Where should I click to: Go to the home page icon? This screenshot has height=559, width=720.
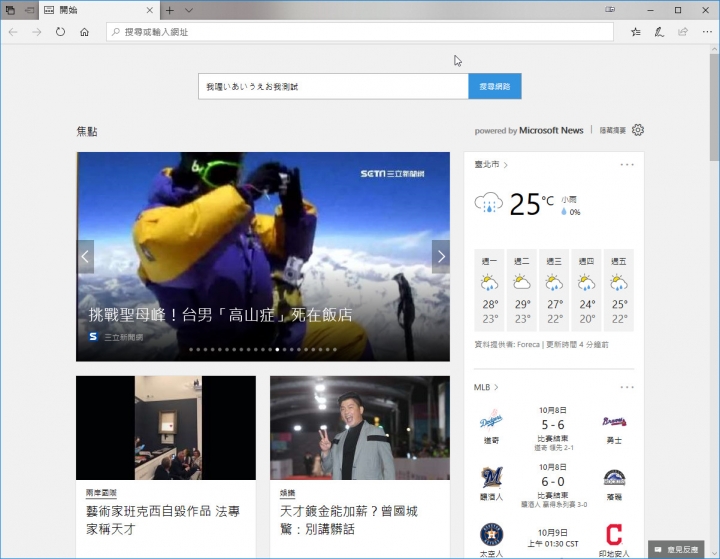(x=84, y=32)
